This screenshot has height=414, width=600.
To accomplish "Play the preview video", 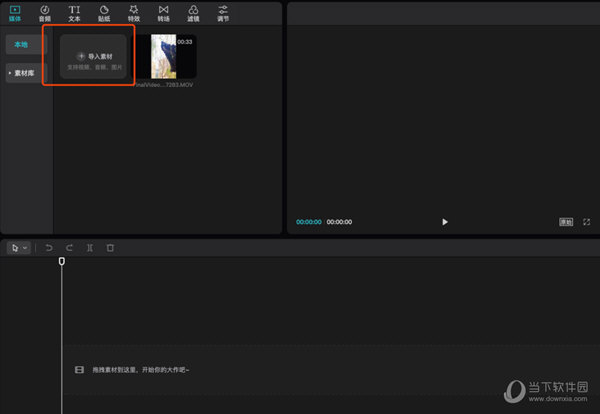I will click(445, 222).
